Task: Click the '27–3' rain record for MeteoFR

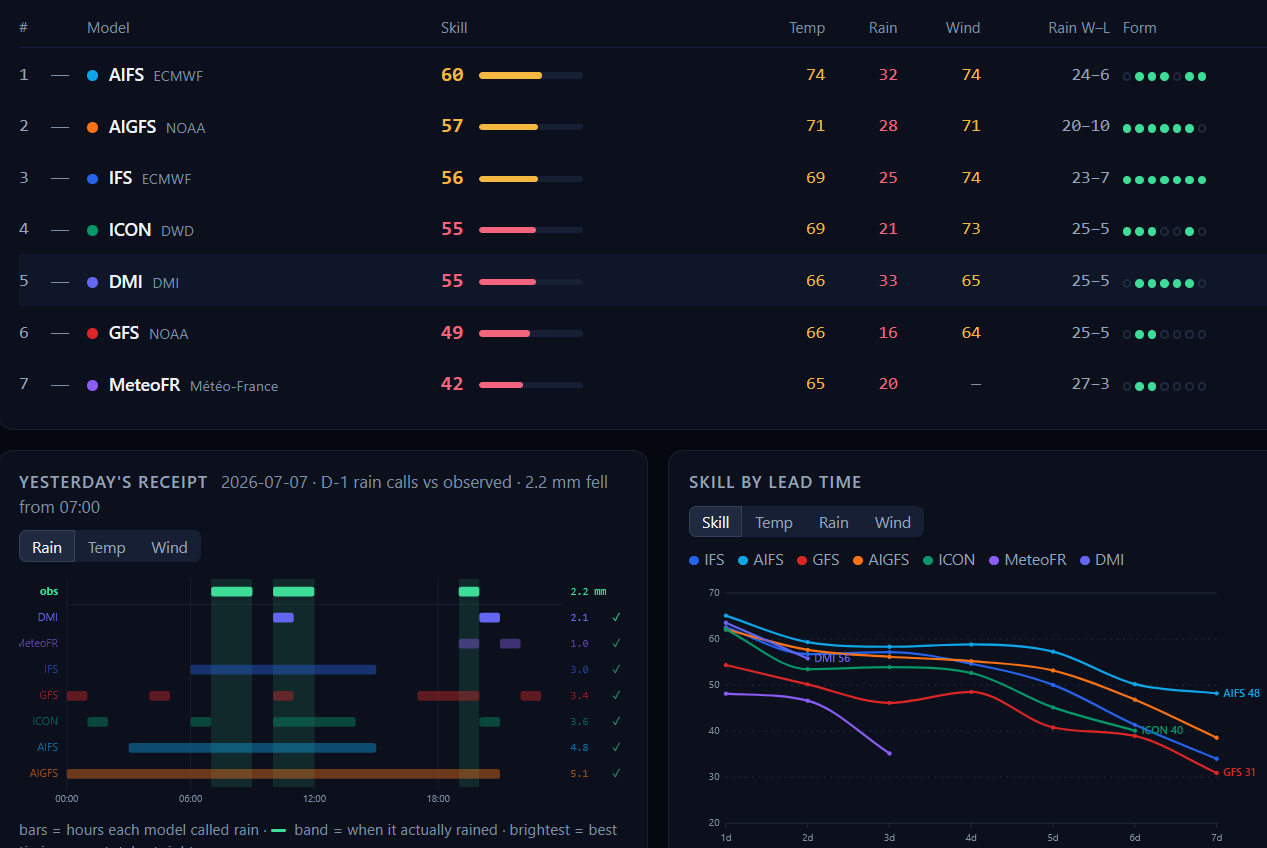Action: coord(1090,385)
